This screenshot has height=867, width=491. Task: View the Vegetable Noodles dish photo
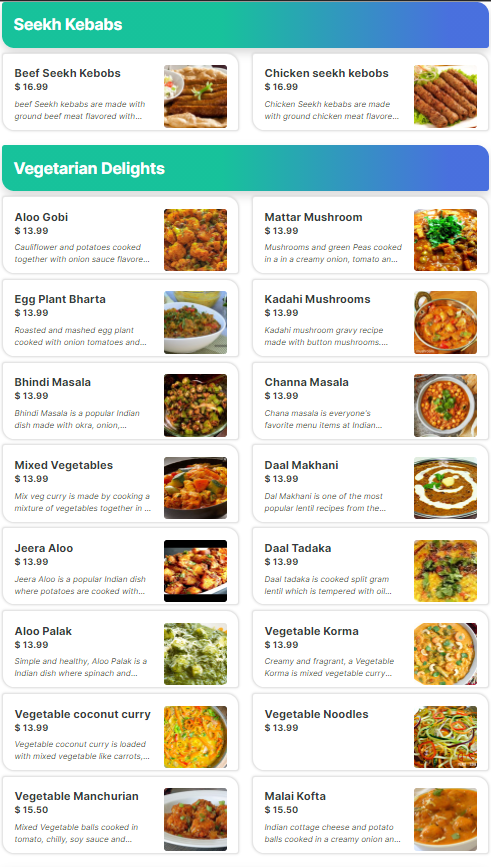click(445, 737)
